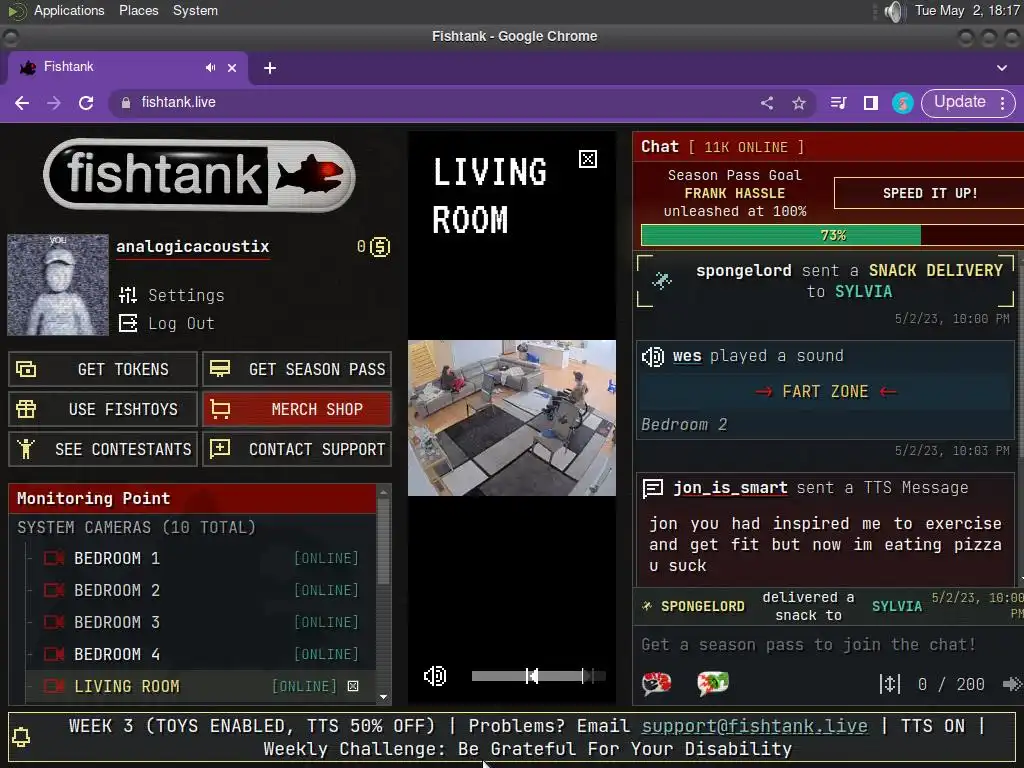1024x768 pixels.
Task: Open Chrome three-dot menu
Action: (1002, 103)
